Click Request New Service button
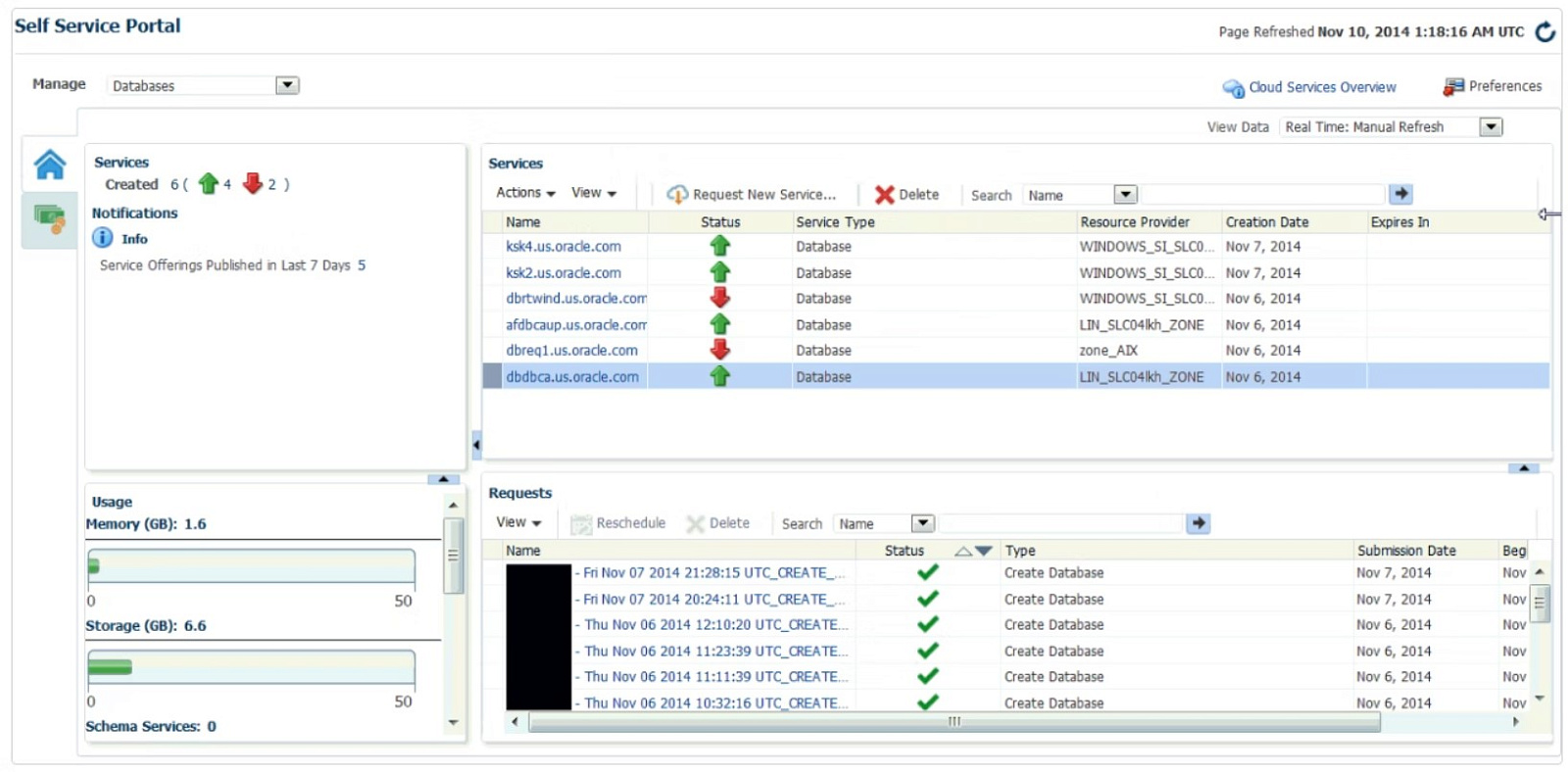 [x=751, y=194]
